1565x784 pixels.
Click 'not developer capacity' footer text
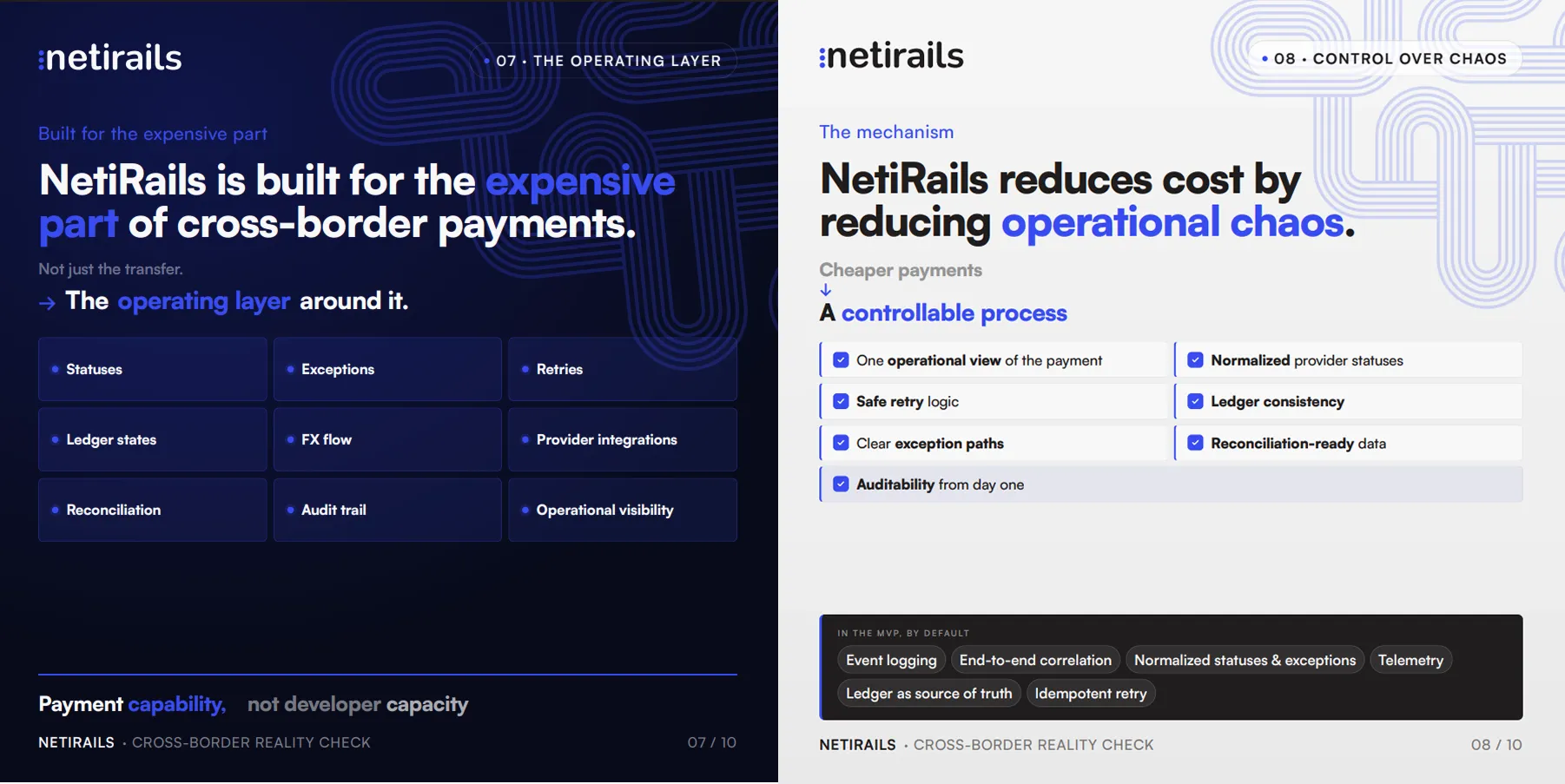click(x=358, y=704)
